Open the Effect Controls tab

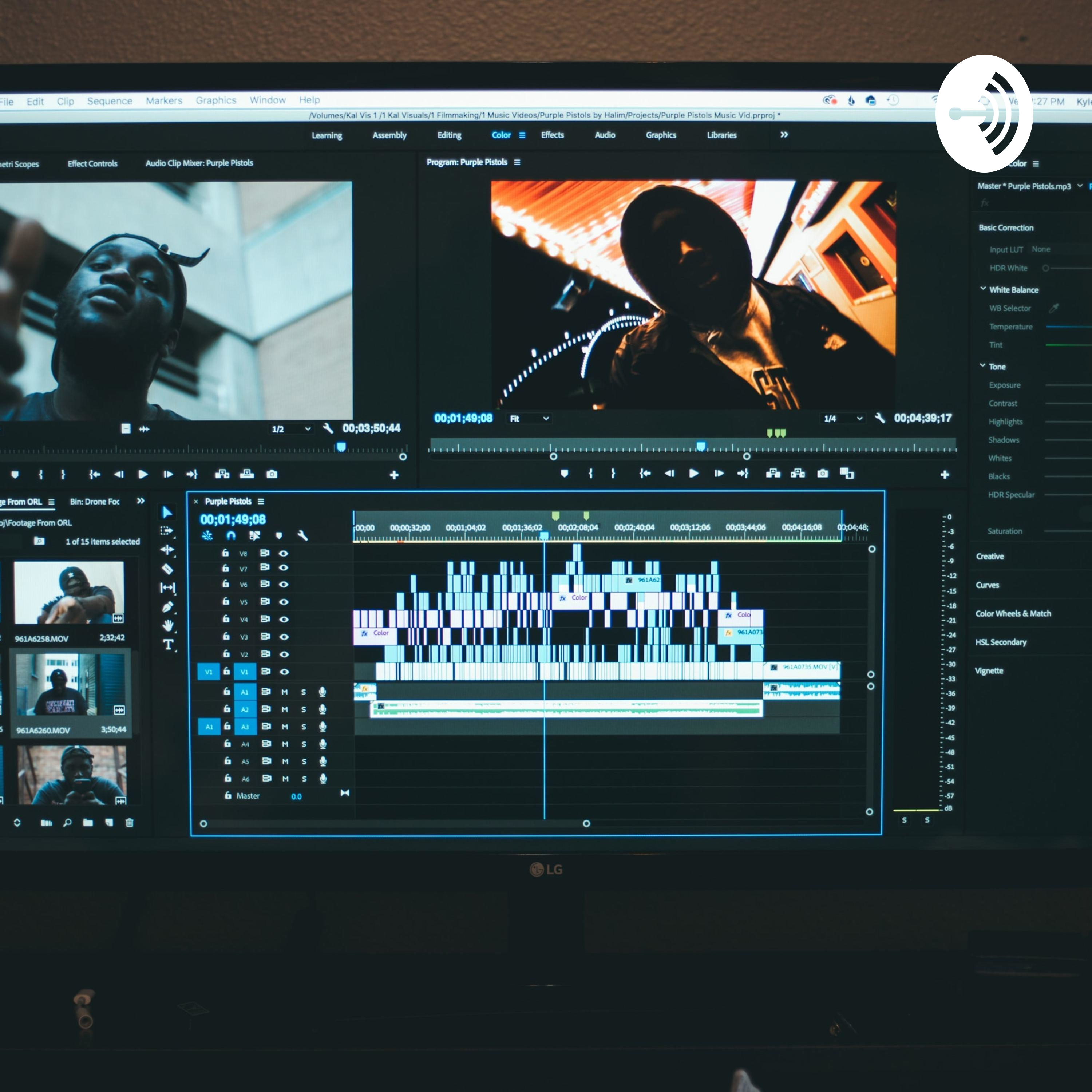93,163
